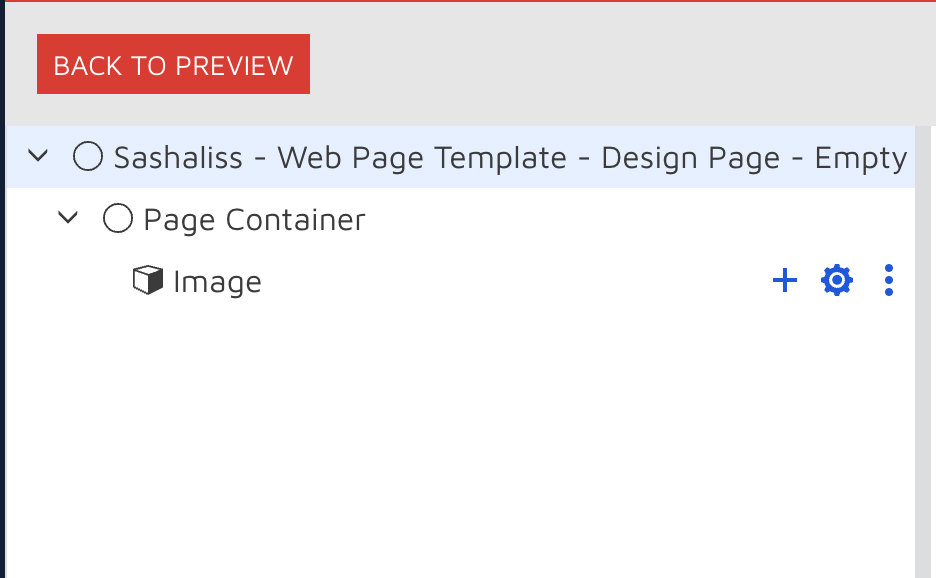Viewport: 936px width, 578px height.
Task: Select the radio circle beside Sashaliss template
Action: 88,157
